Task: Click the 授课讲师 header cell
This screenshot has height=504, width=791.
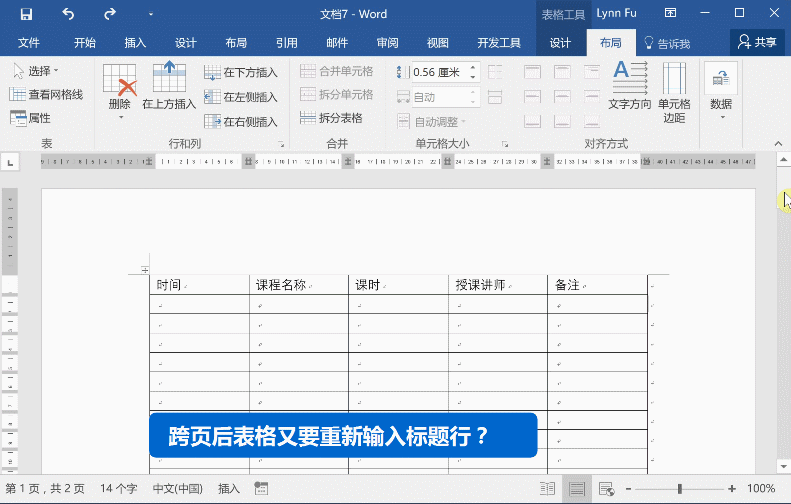Action: pyautogui.click(x=498, y=285)
